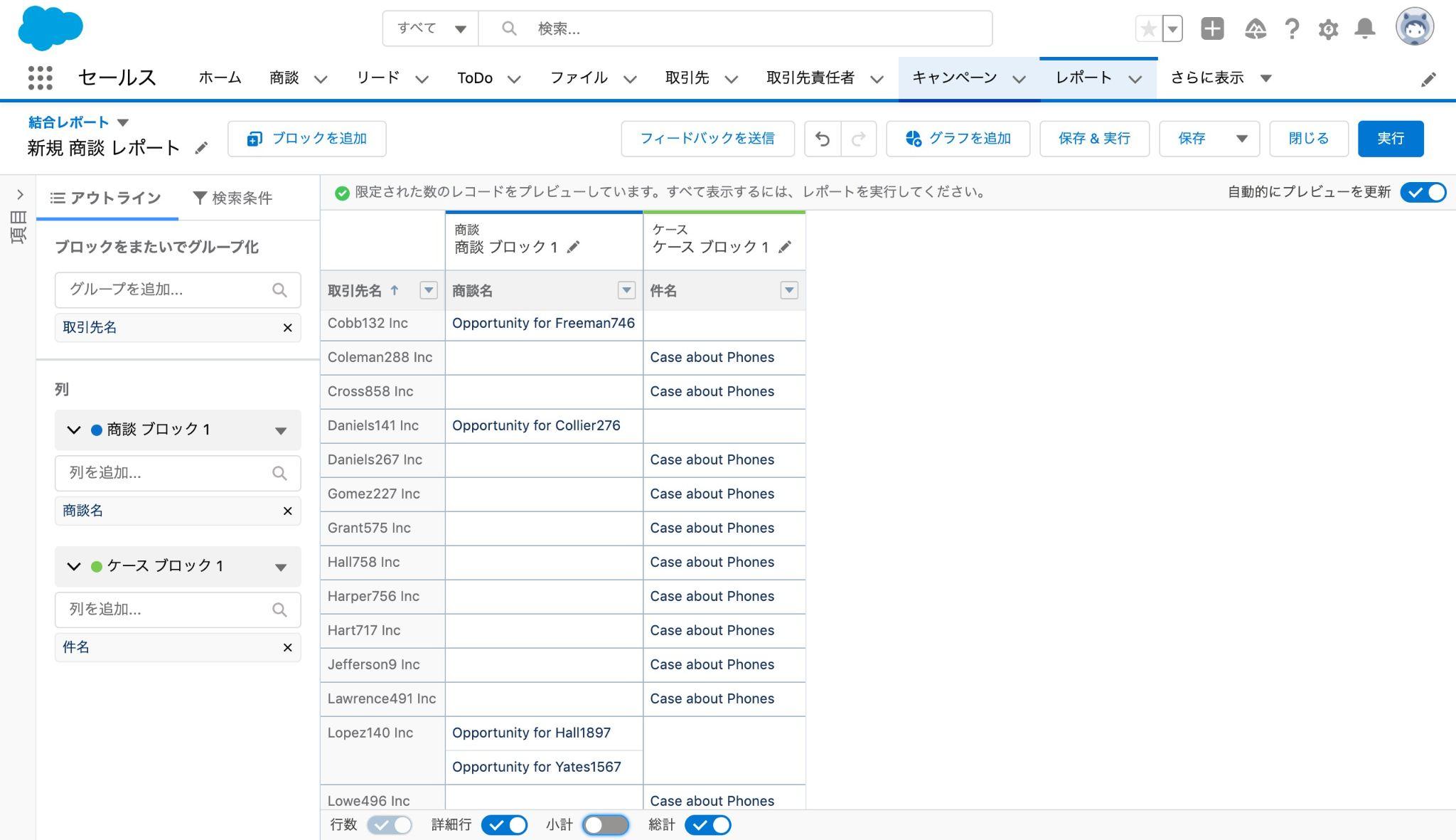Image resolution: width=1456 pixels, height=840 pixels.
Task: Switch to the 検索条件 tab
Action: (x=232, y=198)
